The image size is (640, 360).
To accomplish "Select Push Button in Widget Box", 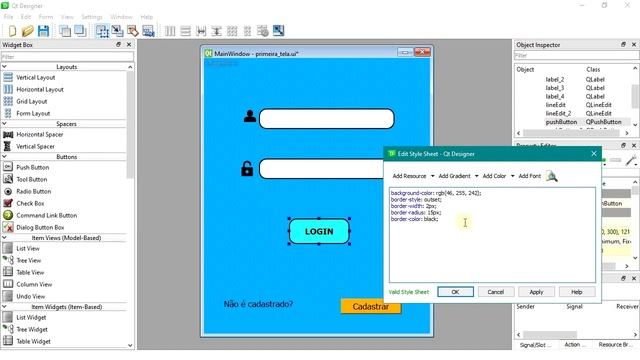I will click(33, 167).
